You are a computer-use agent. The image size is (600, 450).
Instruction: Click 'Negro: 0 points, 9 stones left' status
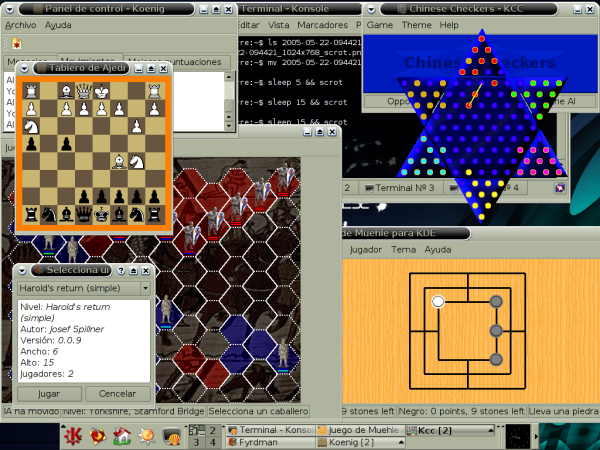[x=461, y=411]
